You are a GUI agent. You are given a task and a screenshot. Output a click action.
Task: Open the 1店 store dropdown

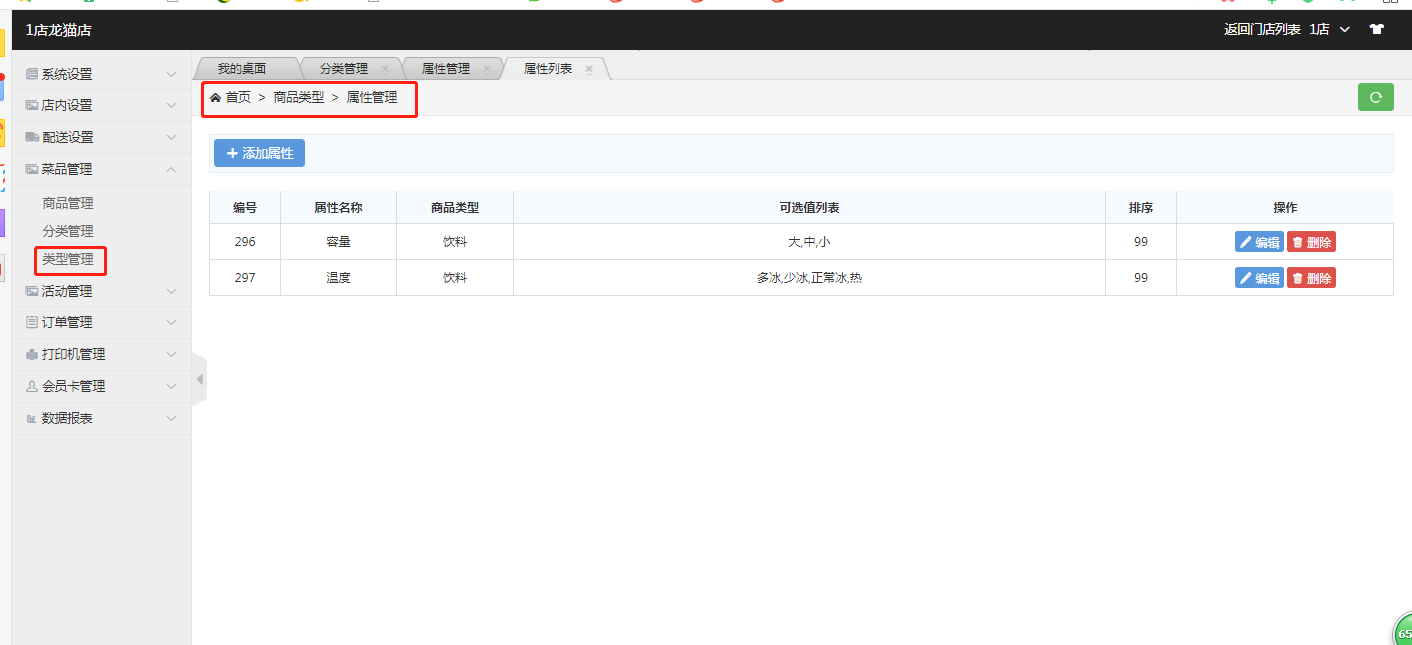point(1329,30)
